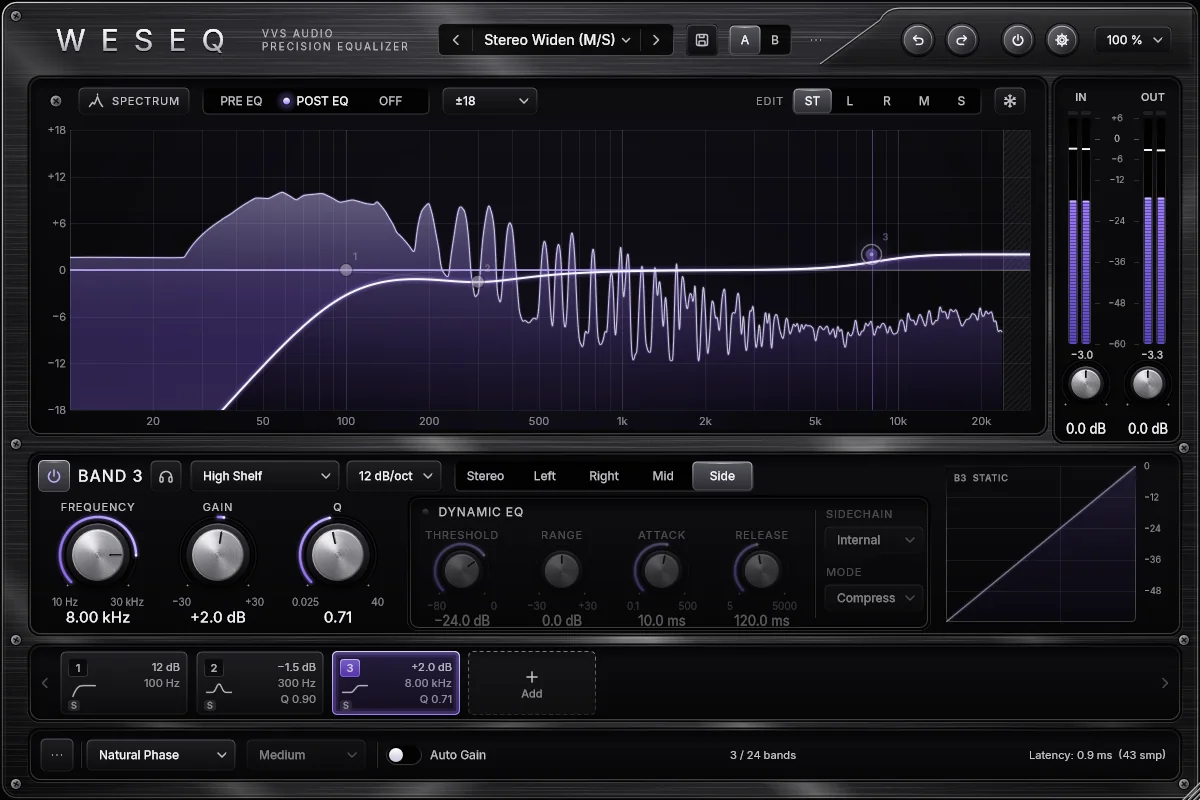Open the Sidechain Internal dropdown
1200x800 pixels.
(x=873, y=540)
